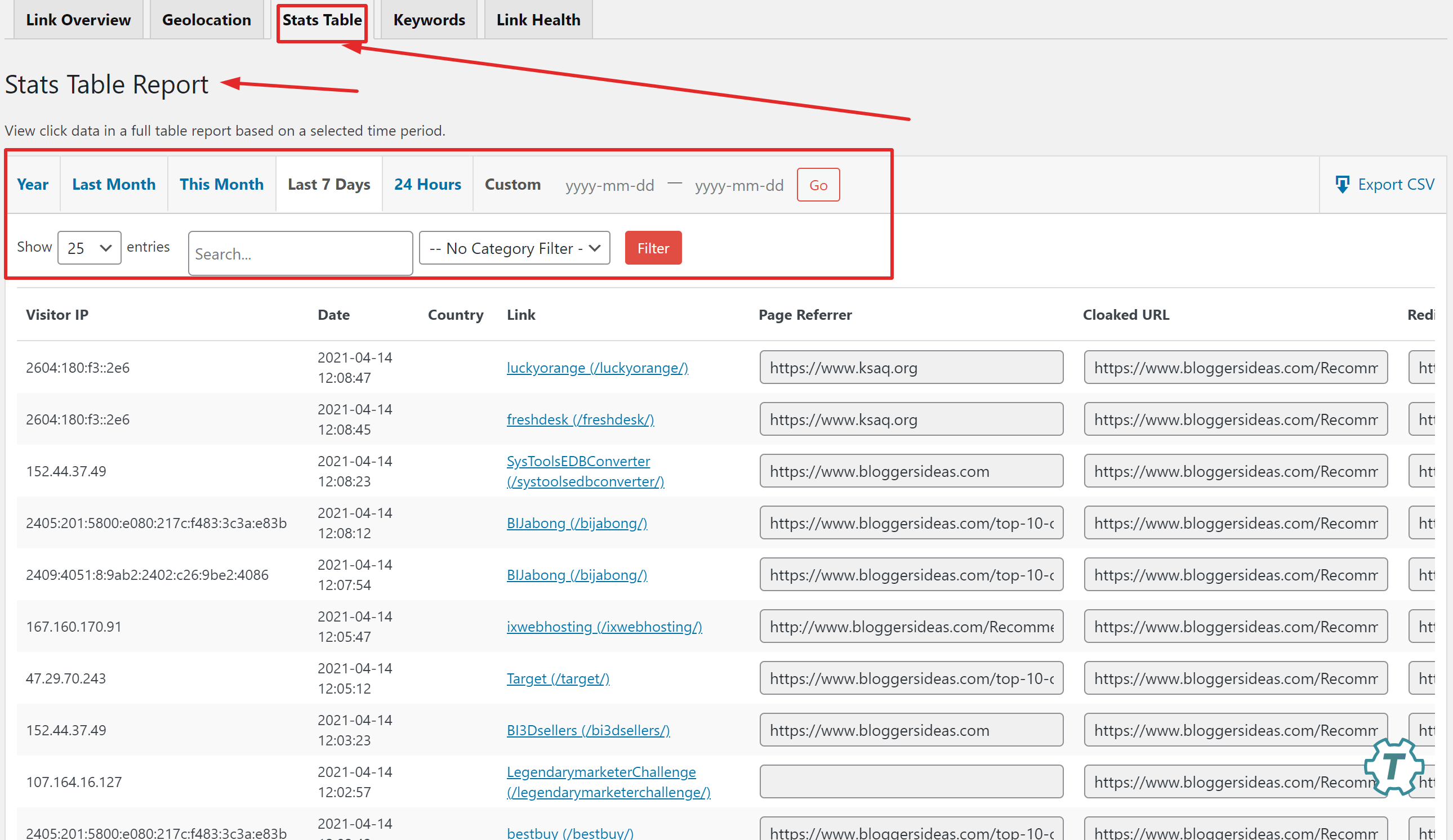Click the Keywords tab
The width and height of the screenshot is (1453, 840).
[429, 18]
